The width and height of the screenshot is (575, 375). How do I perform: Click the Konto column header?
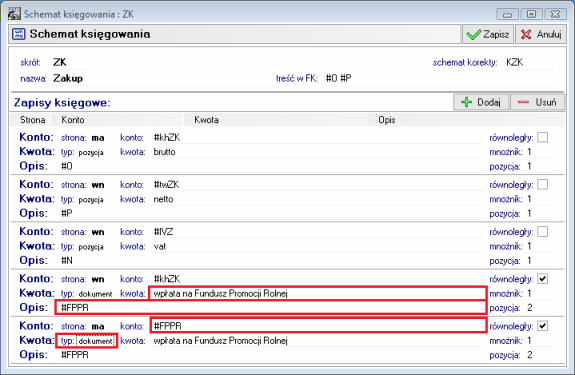tap(117, 120)
